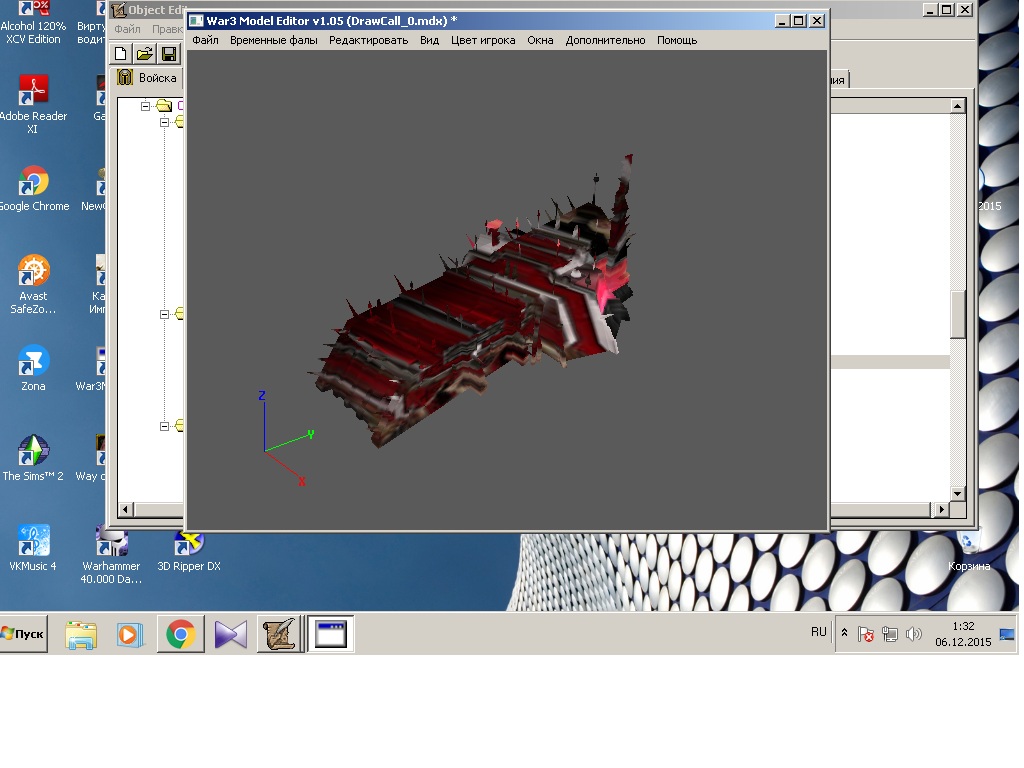
Task: Click the New file icon in Object Editor
Action: pyautogui.click(x=121, y=53)
